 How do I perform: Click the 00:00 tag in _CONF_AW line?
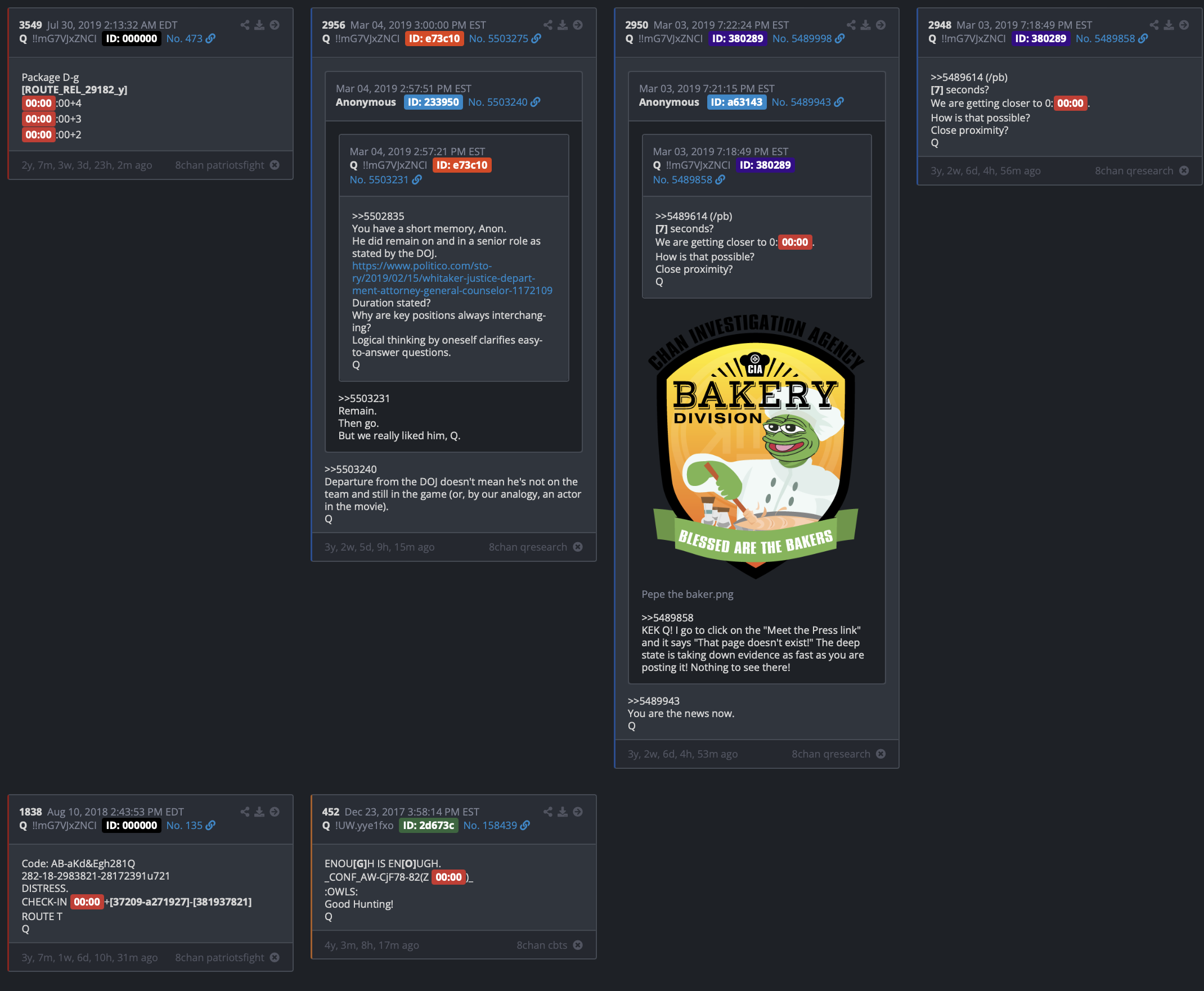(449, 877)
